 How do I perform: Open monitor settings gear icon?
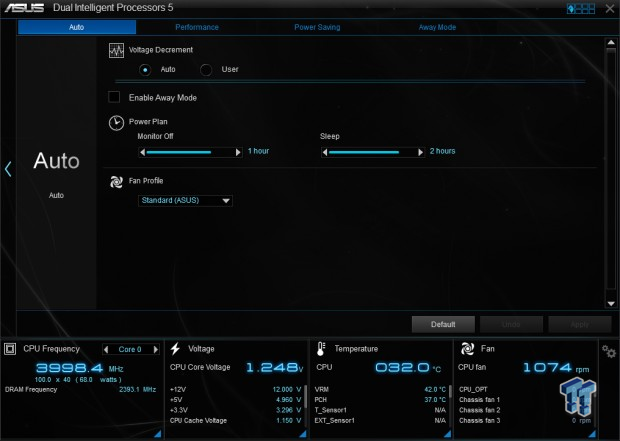(609, 351)
